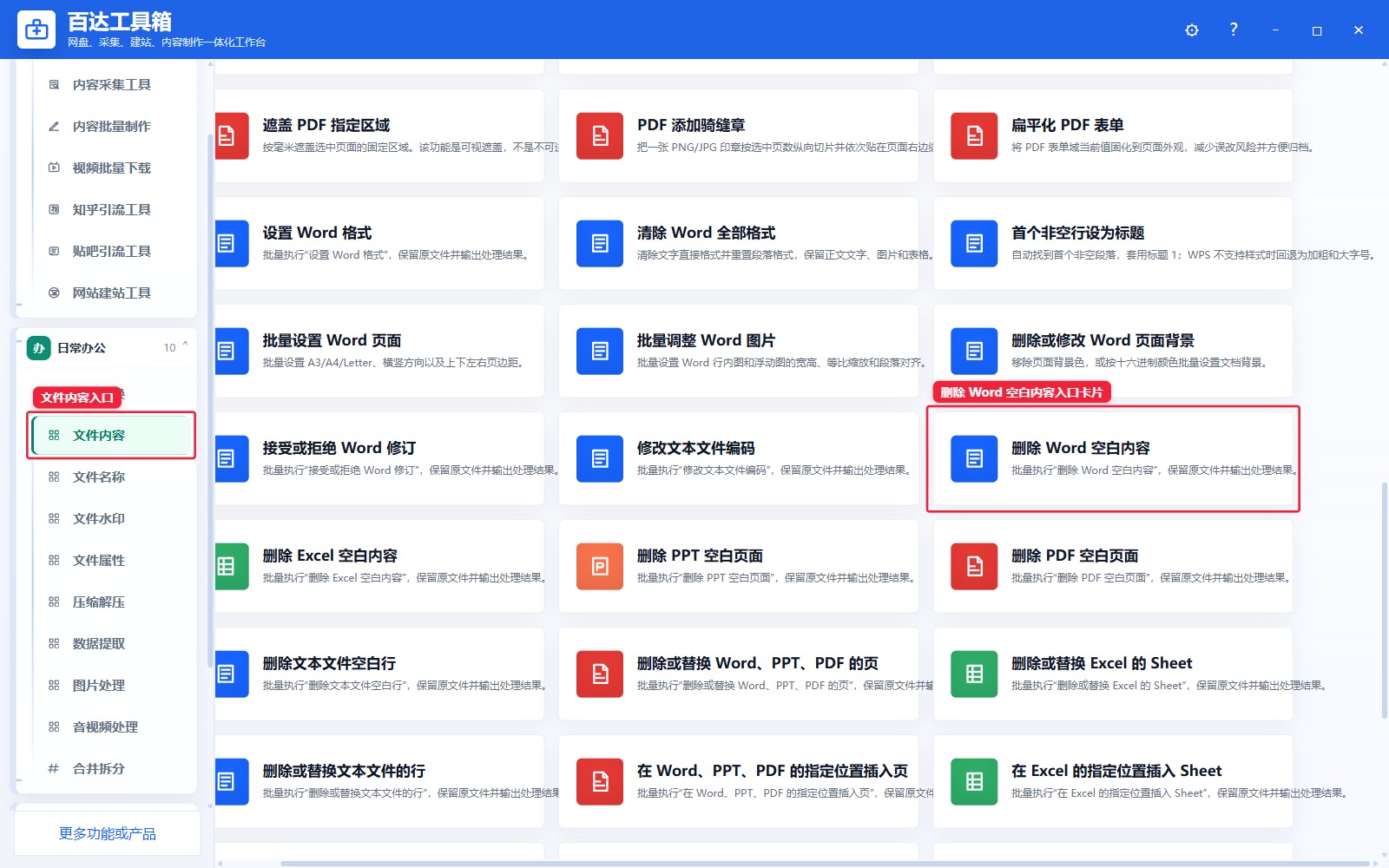1389x868 pixels.
Task: Click the blue icon of 首个非空行设为标题
Action: [974, 244]
